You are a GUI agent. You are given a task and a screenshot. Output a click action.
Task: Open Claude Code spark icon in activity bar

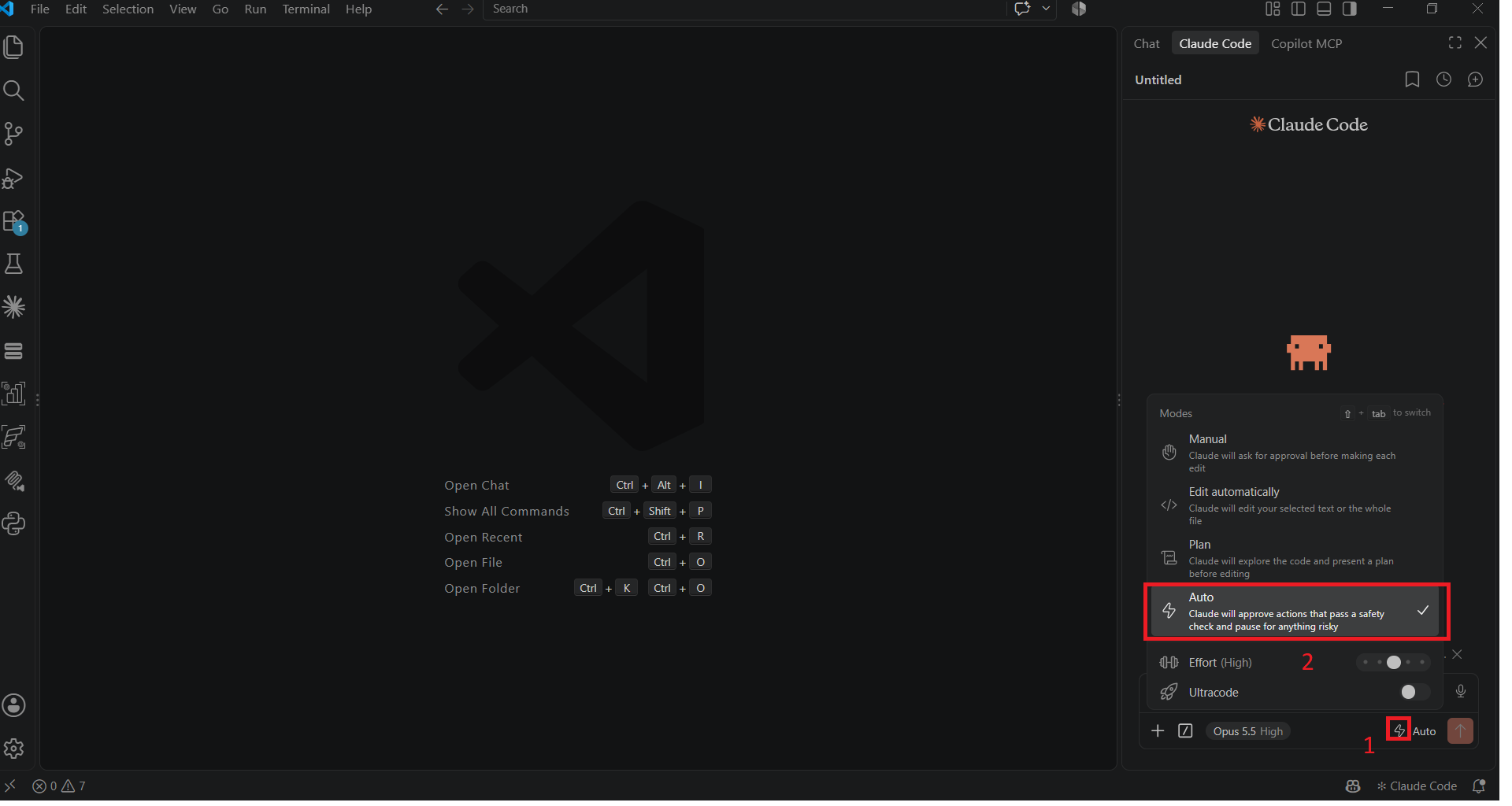click(13, 307)
